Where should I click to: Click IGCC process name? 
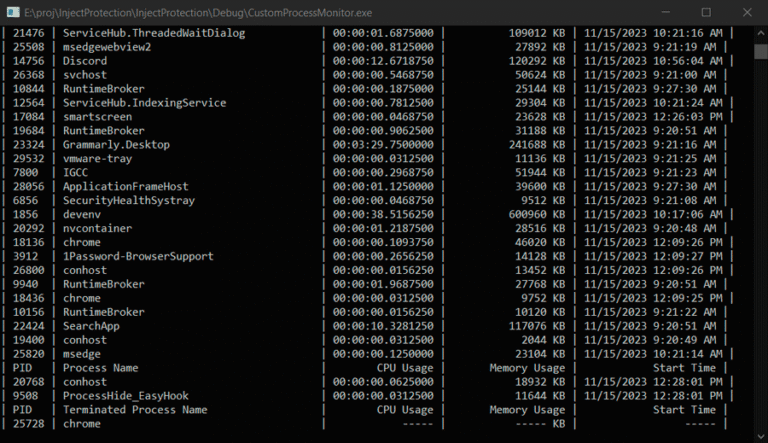point(75,172)
